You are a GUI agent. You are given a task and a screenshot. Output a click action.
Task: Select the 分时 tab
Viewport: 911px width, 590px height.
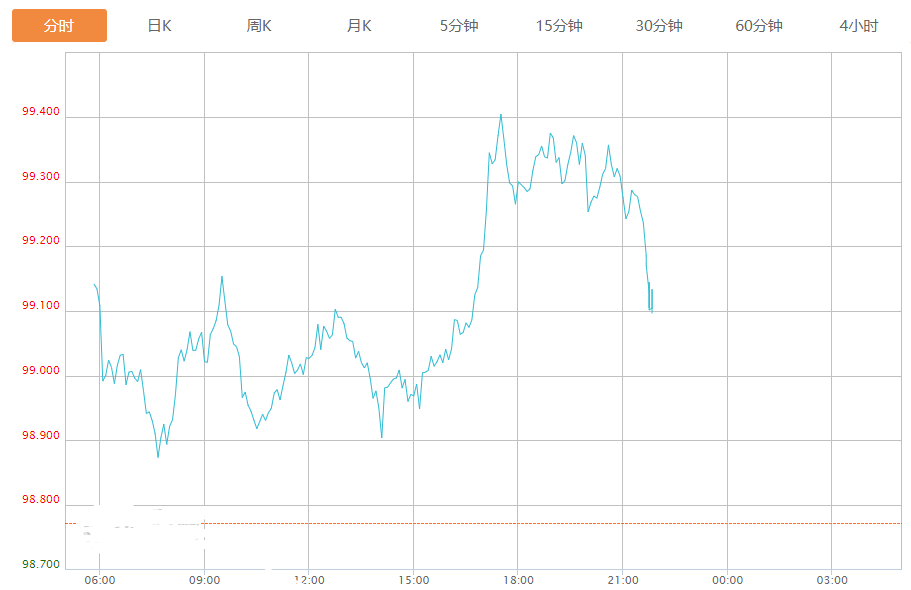(59, 26)
